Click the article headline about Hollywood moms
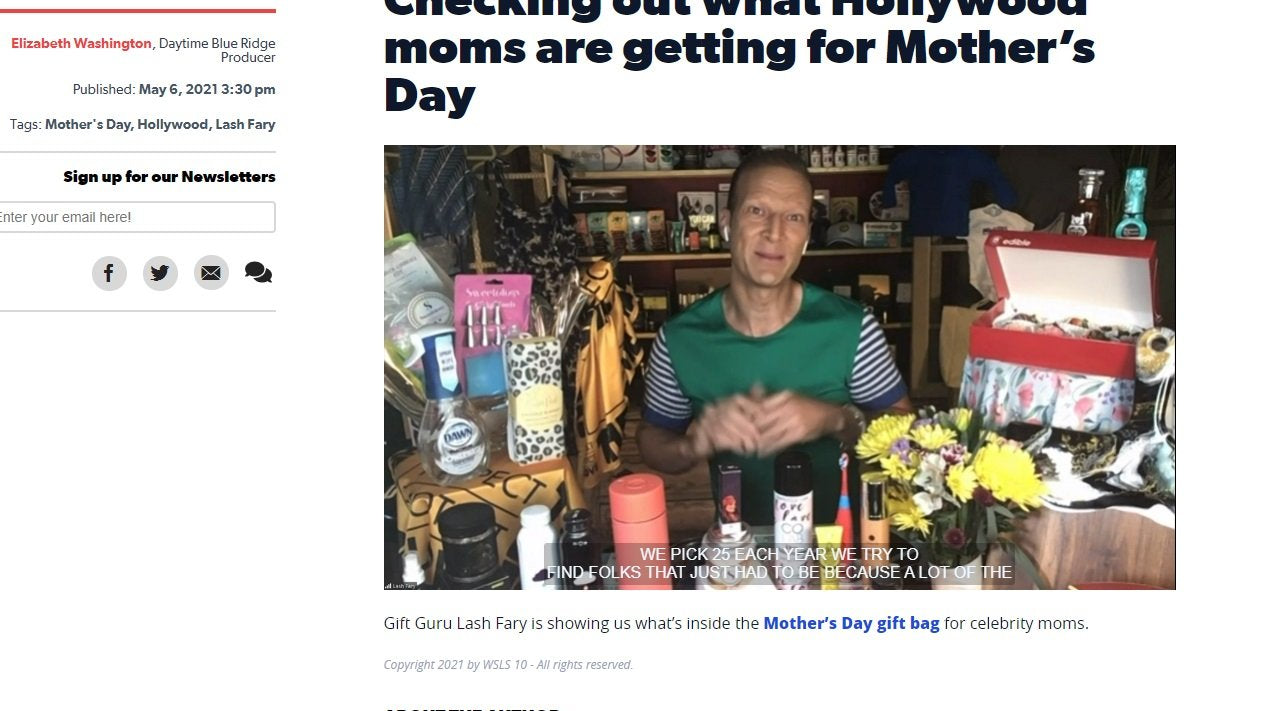The image size is (1266, 711). pyautogui.click(x=740, y=48)
